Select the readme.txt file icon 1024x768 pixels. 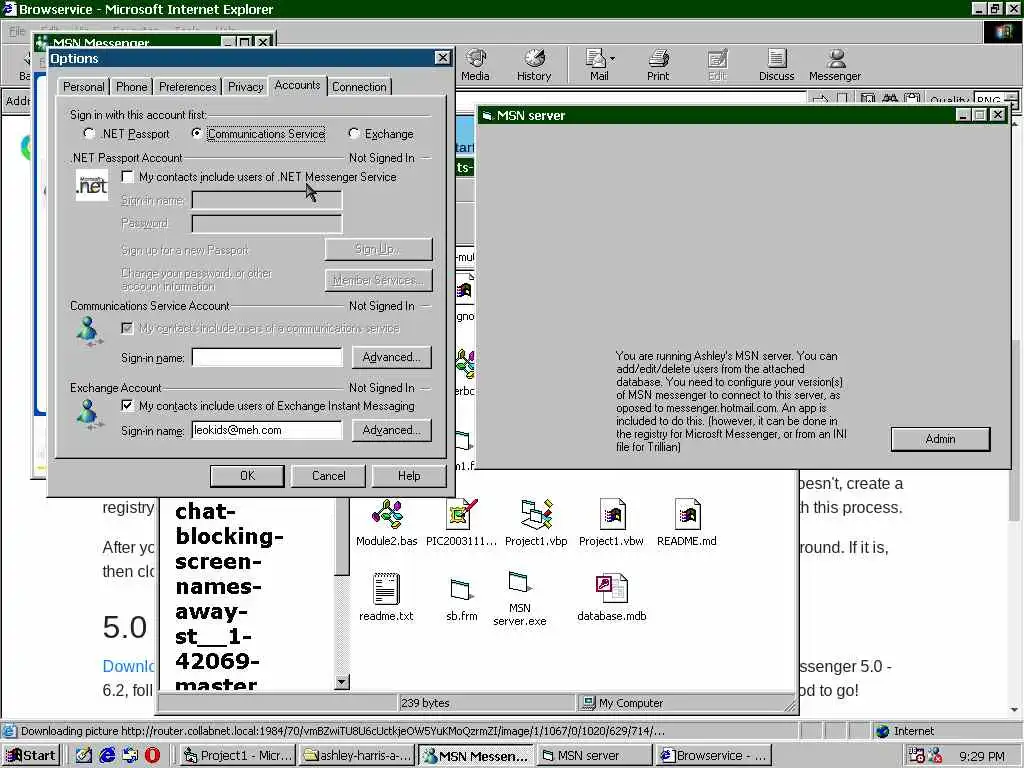(386, 597)
